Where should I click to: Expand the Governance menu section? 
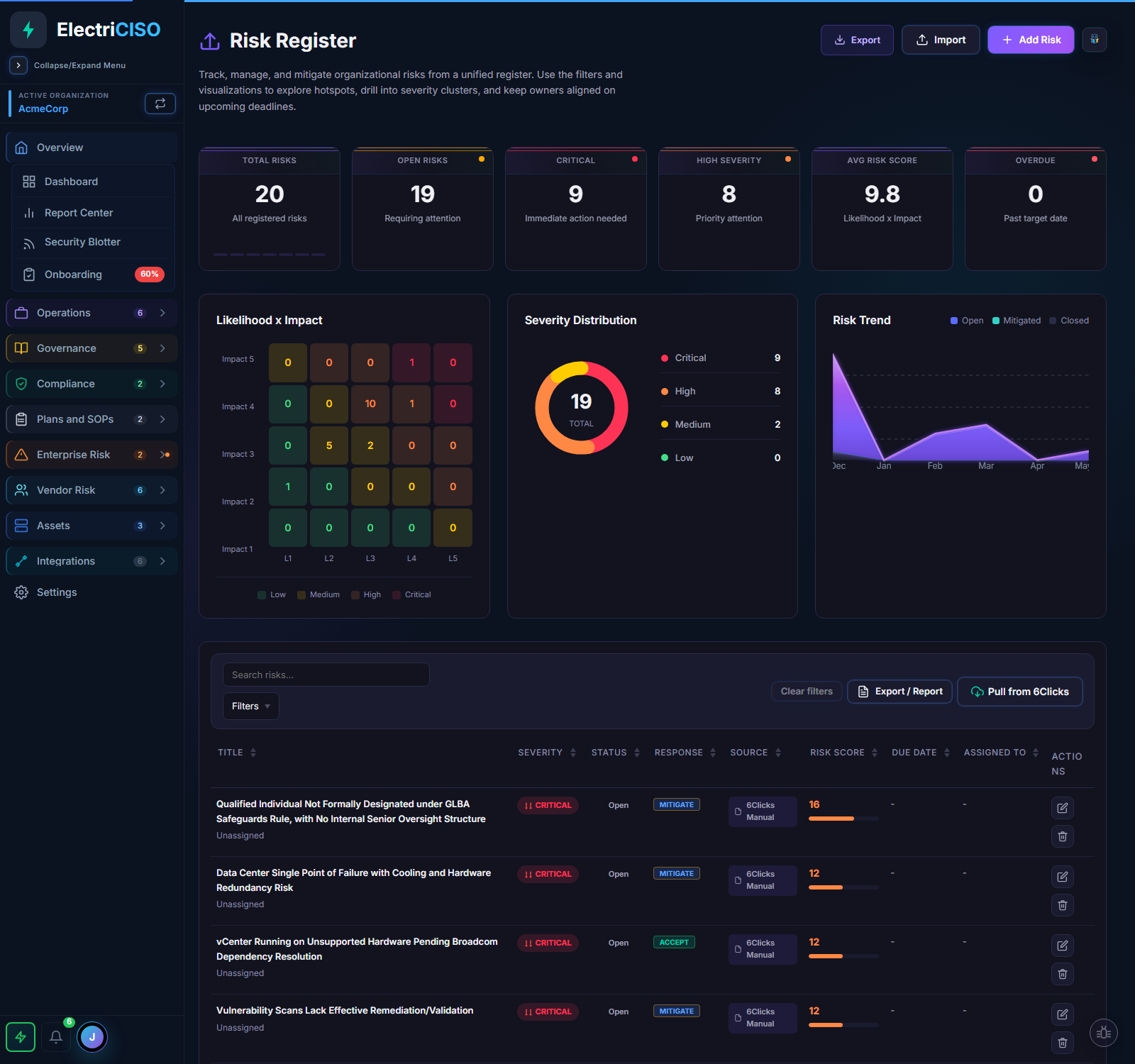click(92, 348)
